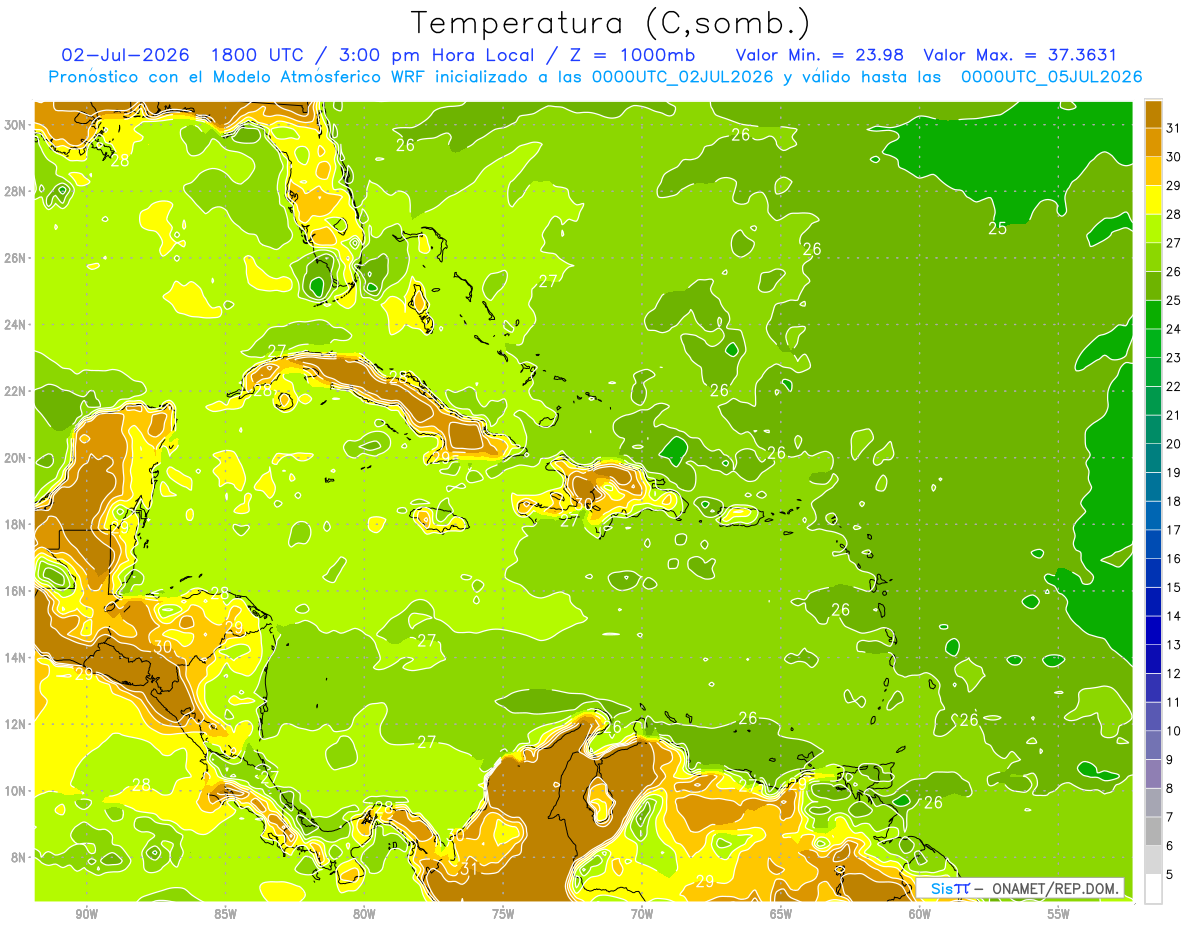The height and width of the screenshot is (927, 1200).
Task: Click the legend scale label '31'
Action: click(1173, 128)
